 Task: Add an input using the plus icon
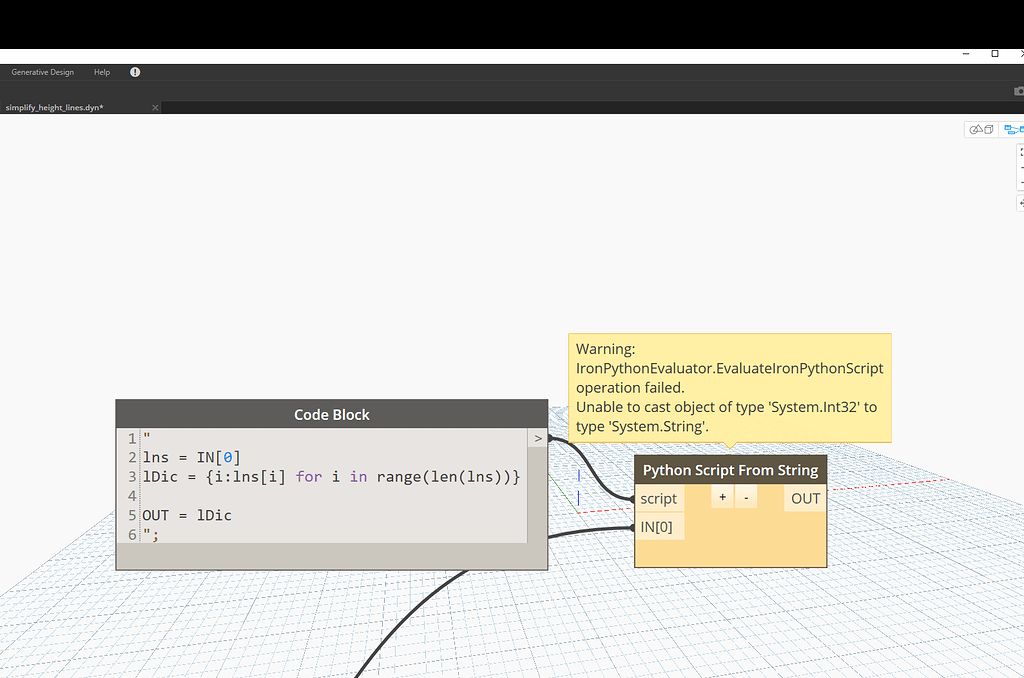(722, 496)
